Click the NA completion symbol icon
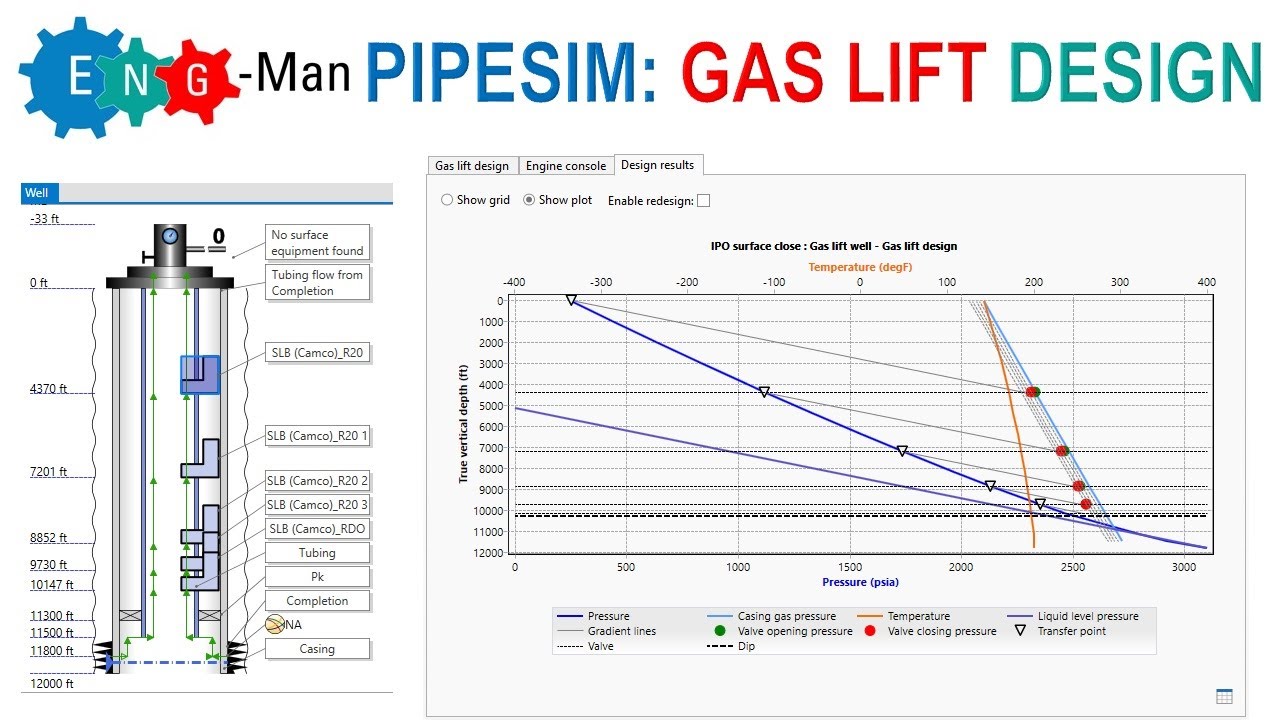The image size is (1280, 720). click(x=276, y=624)
